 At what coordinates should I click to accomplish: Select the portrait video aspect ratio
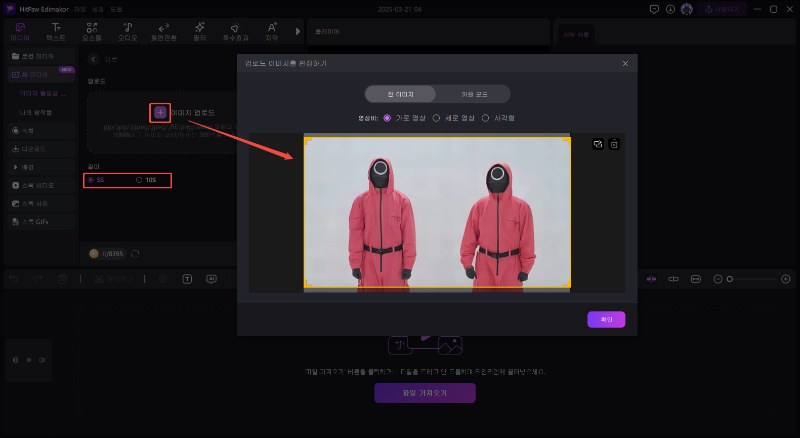(454, 118)
